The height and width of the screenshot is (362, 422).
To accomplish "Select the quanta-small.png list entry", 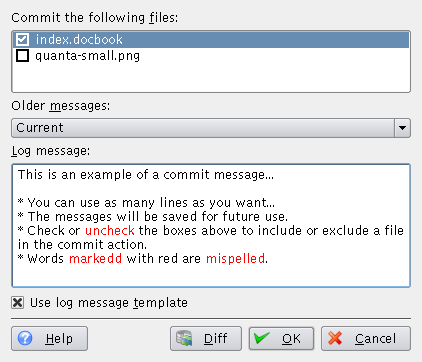I will pos(211,56).
